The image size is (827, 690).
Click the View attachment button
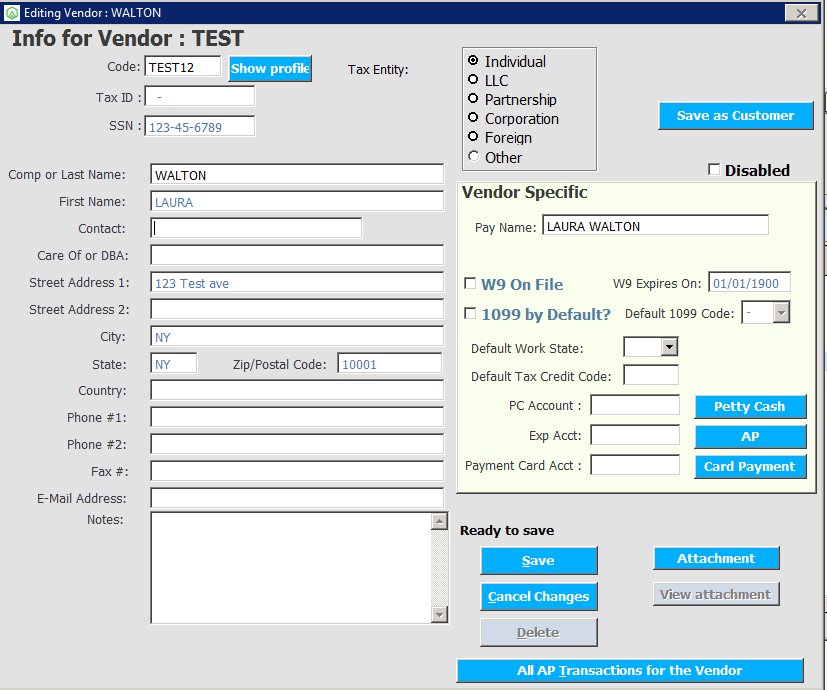click(x=716, y=595)
